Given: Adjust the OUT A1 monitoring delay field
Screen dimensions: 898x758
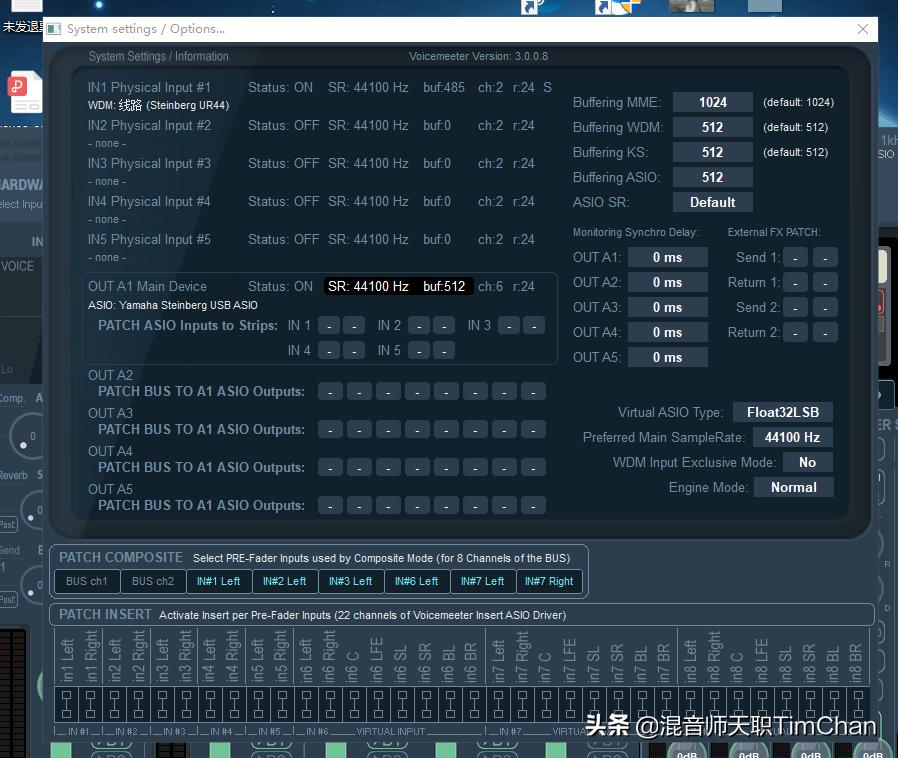Looking at the screenshot, I should (x=667, y=257).
